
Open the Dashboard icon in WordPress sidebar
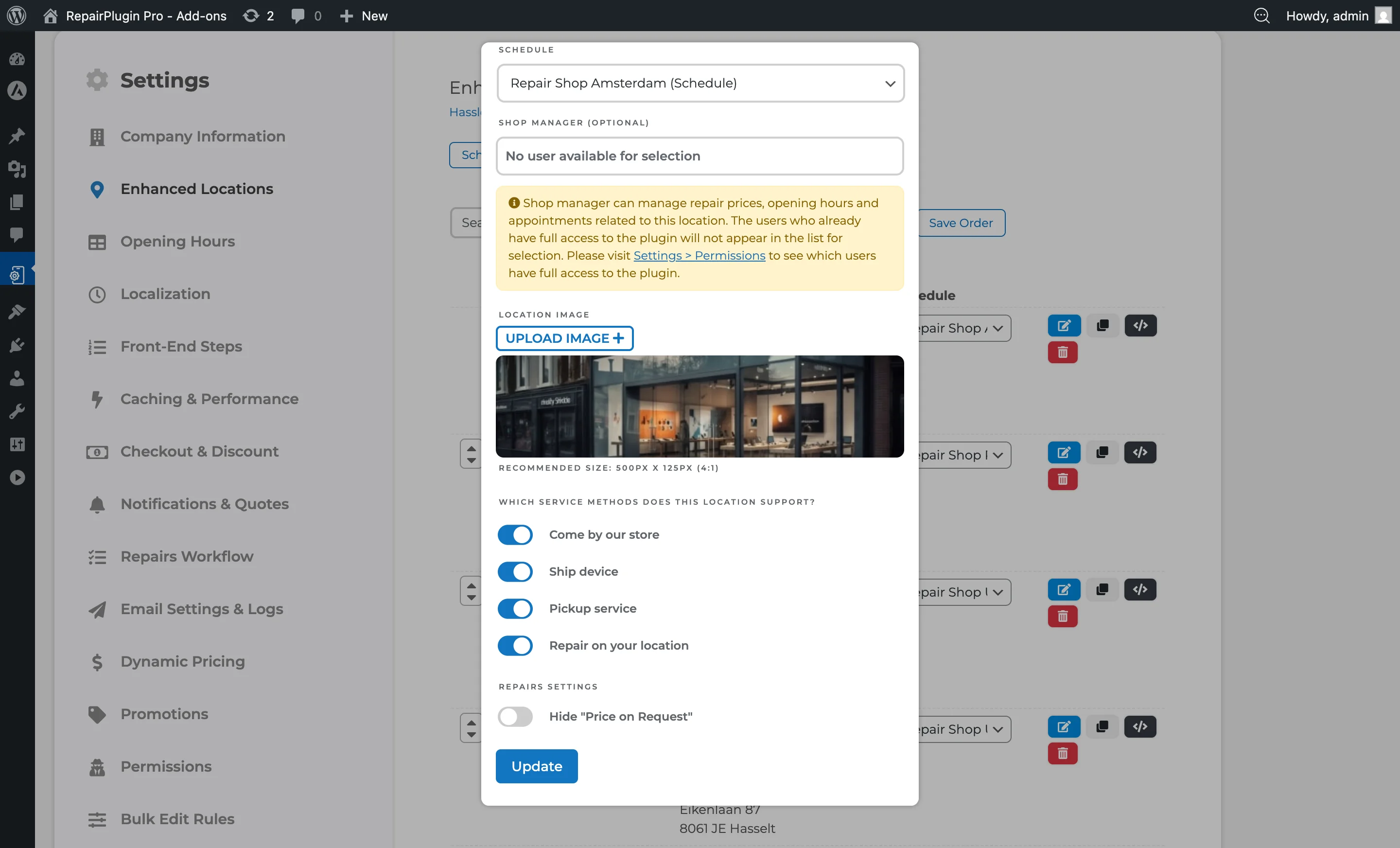(17, 58)
